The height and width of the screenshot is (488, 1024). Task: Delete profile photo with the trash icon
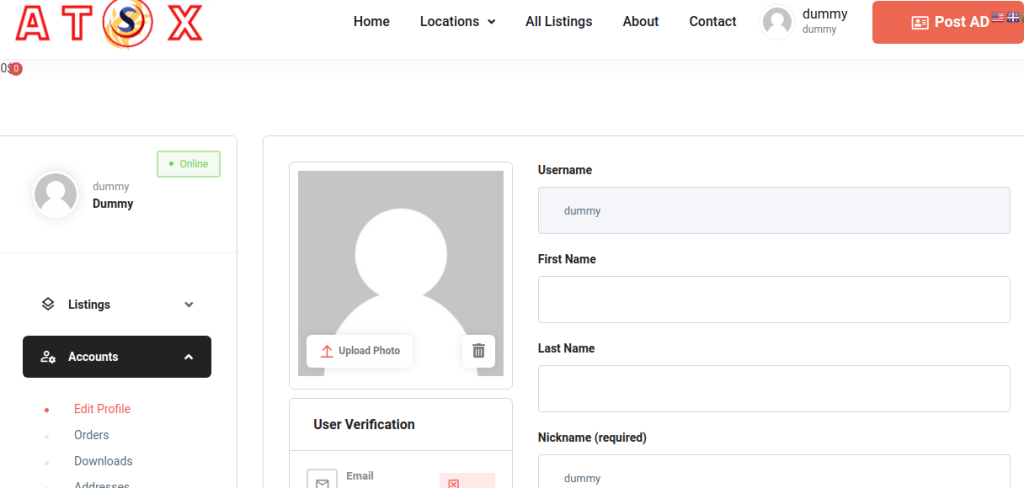[x=478, y=350]
